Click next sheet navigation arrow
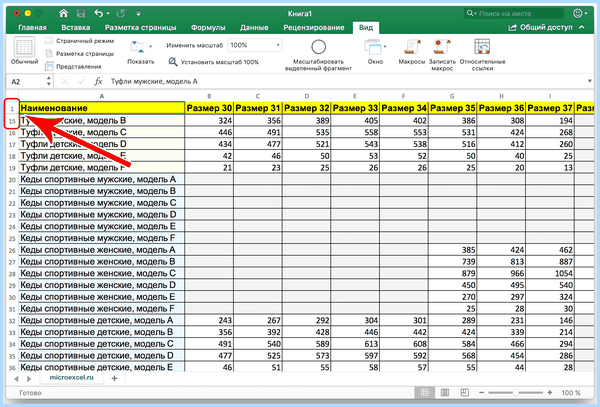Screen dimensions: 600x407 29,379
